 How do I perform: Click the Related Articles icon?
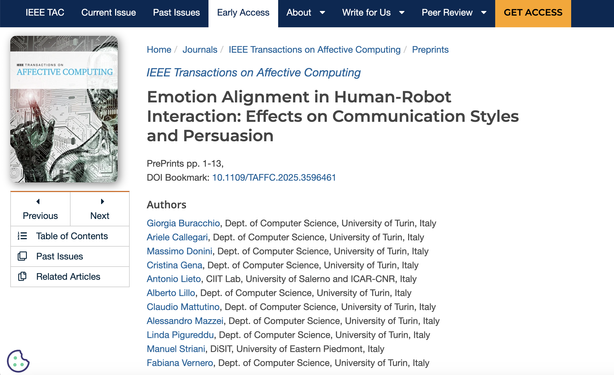click(x=22, y=276)
